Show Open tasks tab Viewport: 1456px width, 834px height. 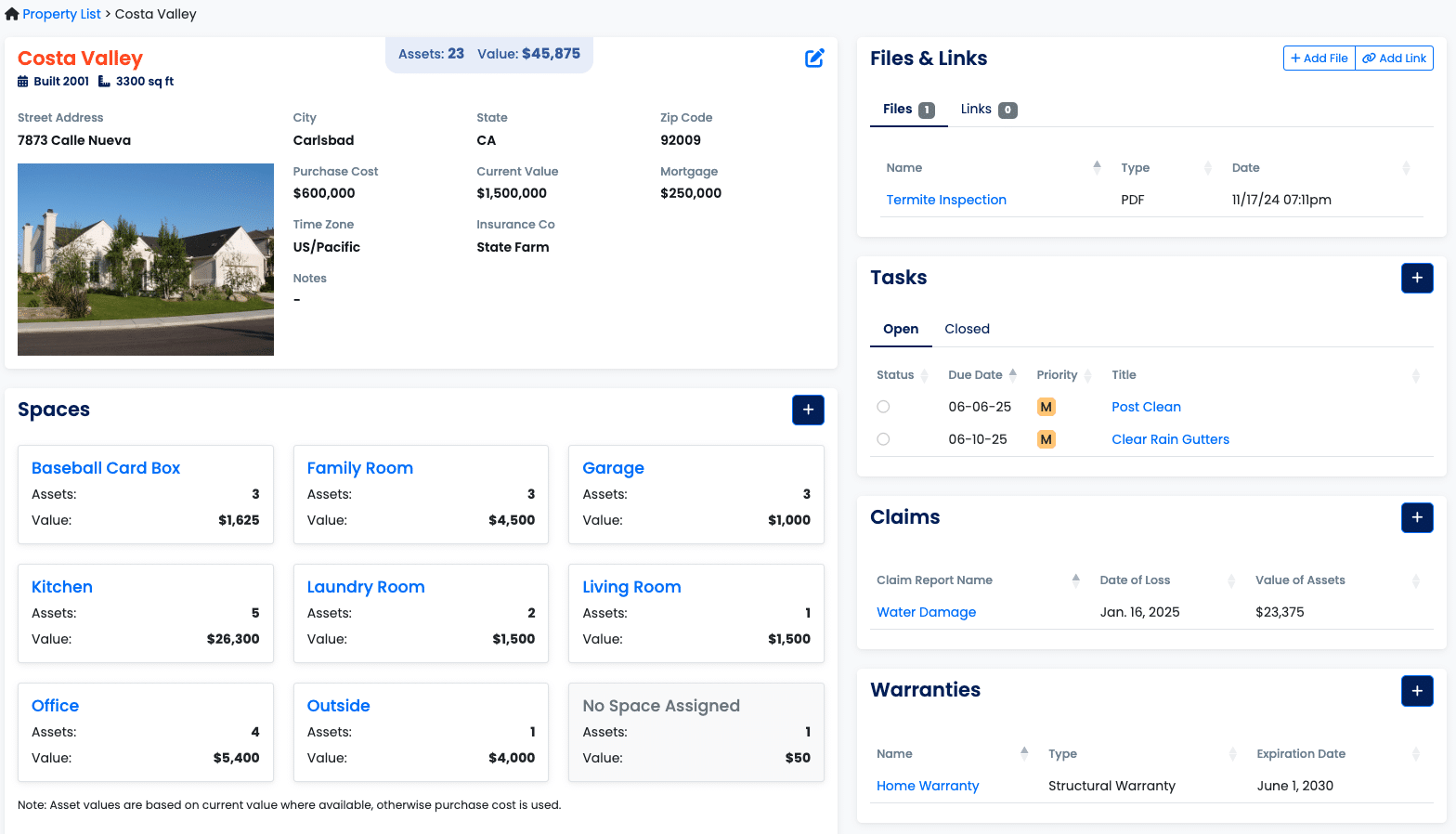tap(901, 330)
